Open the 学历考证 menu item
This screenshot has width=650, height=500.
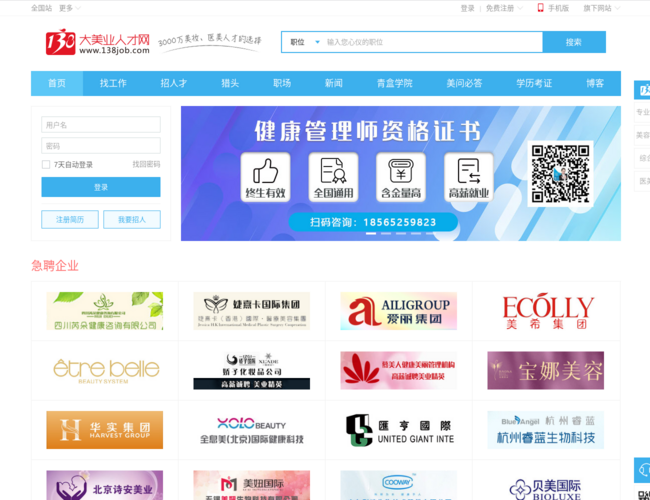pyautogui.click(x=534, y=83)
